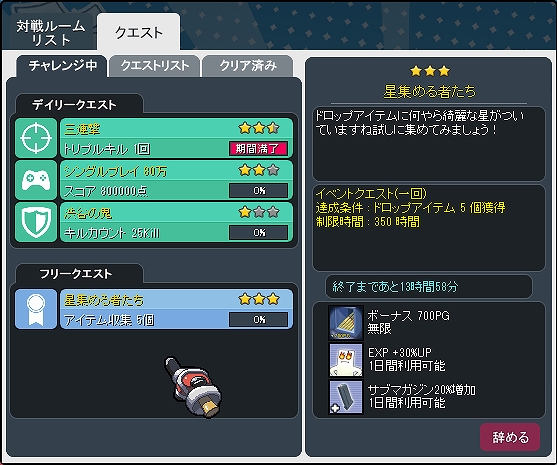Open the クエスト main tab

click(x=139, y=32)
